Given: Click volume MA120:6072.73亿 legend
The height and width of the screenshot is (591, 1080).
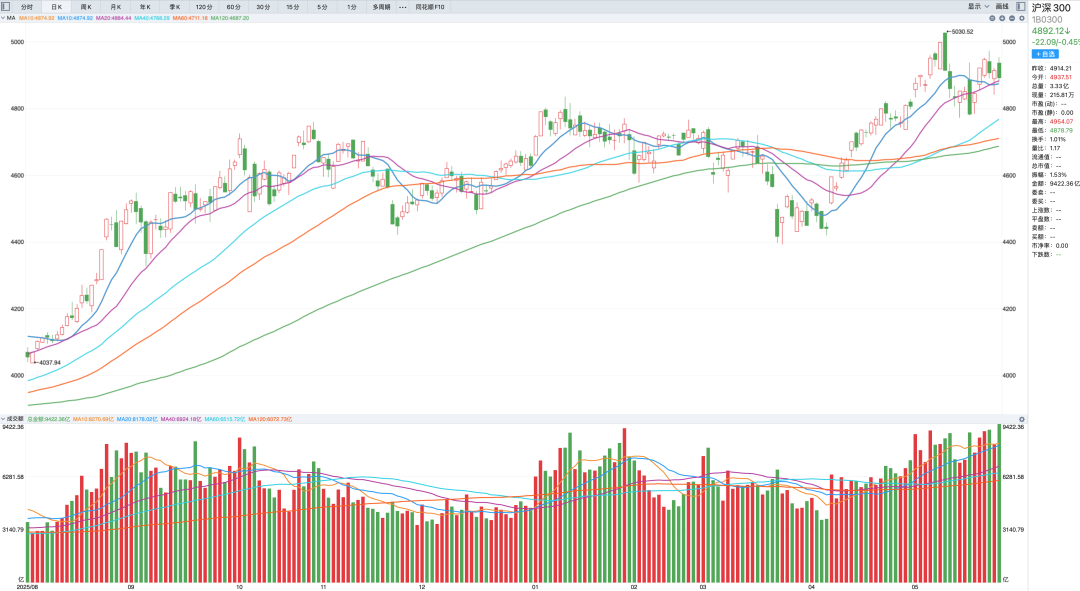Looking at the screenshot, I should pyautogui.click(x=270, y=419).
